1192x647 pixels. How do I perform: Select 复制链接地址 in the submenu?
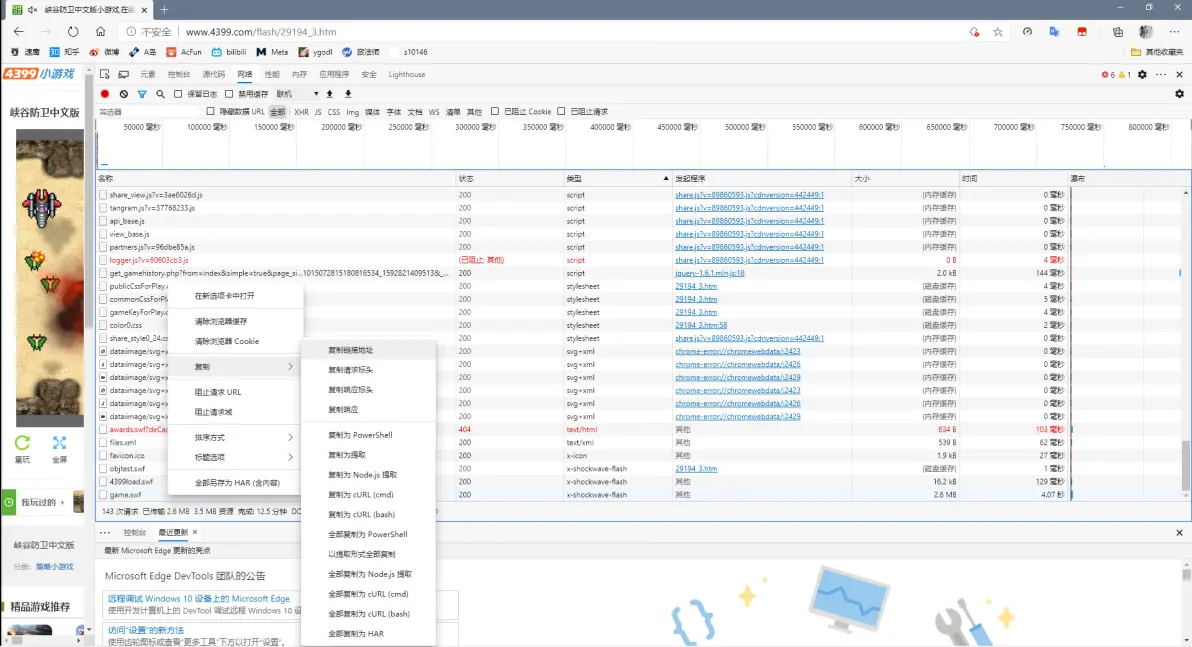tap(368, 350)
